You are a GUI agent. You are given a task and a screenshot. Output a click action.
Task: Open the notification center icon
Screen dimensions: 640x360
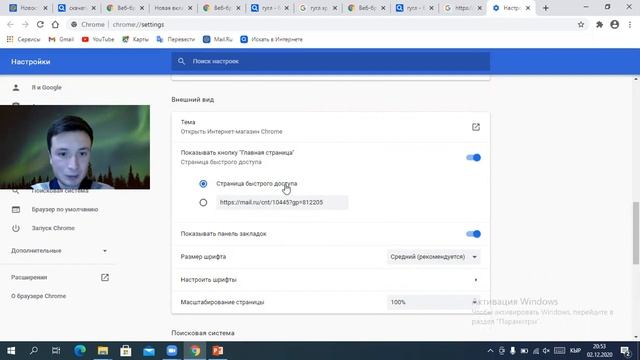point(625,351)
